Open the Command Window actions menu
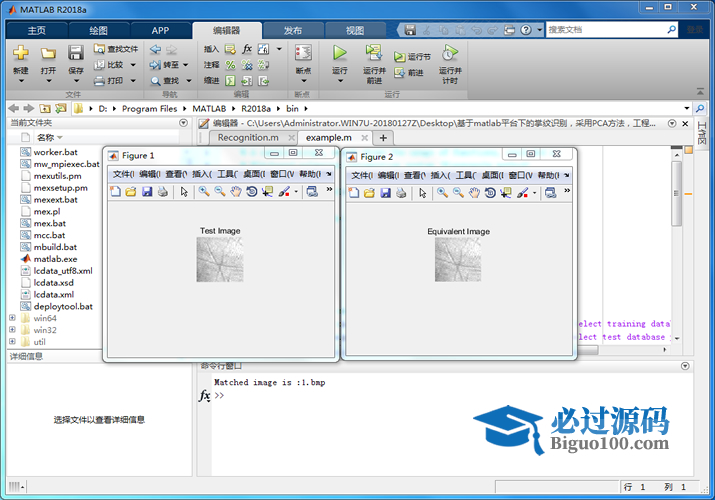Image resolution: width=715 pixels, height=500 pixels. 685,366
